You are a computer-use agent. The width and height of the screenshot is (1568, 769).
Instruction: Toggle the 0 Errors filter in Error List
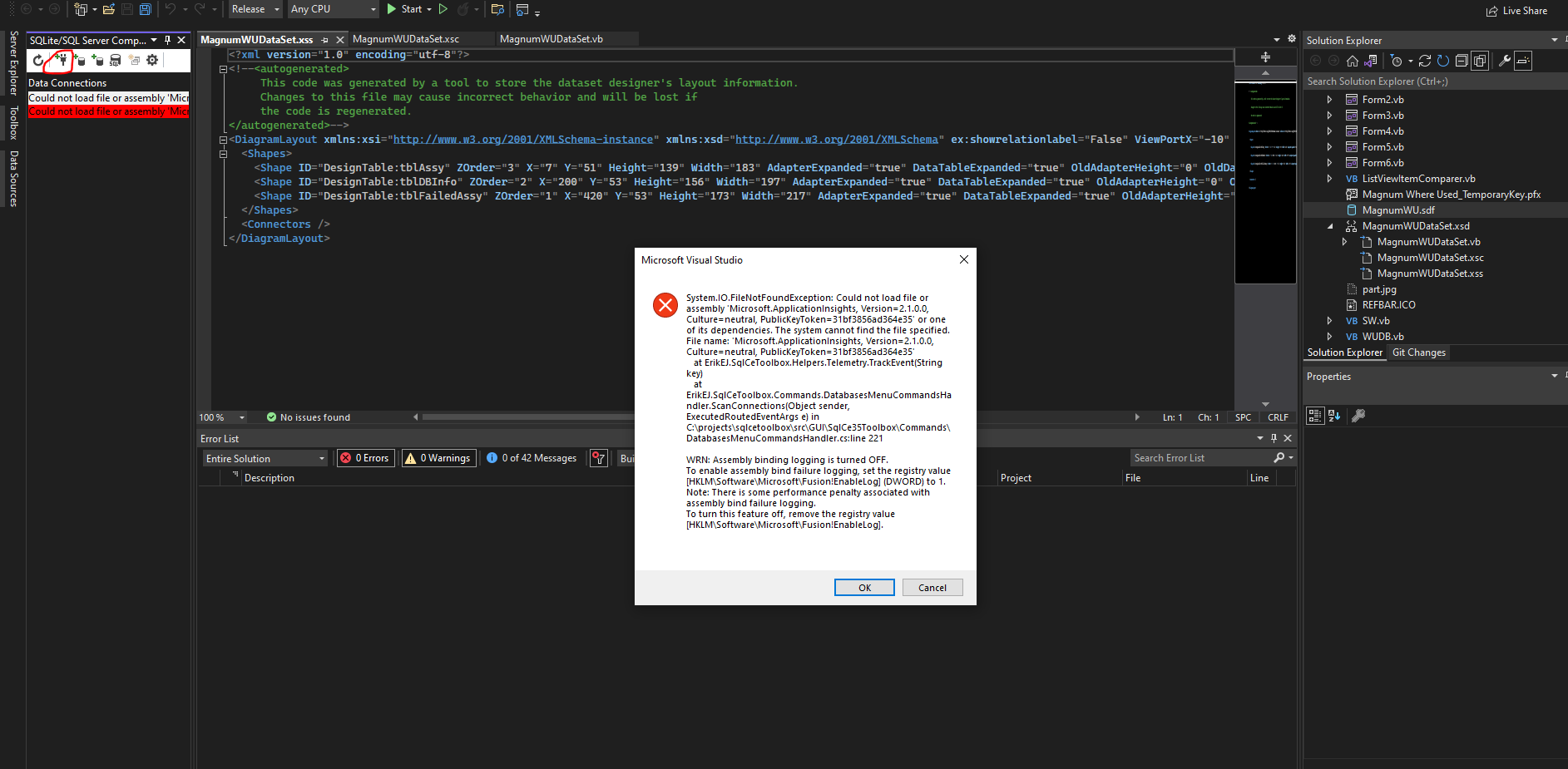(x=365, y=458)
